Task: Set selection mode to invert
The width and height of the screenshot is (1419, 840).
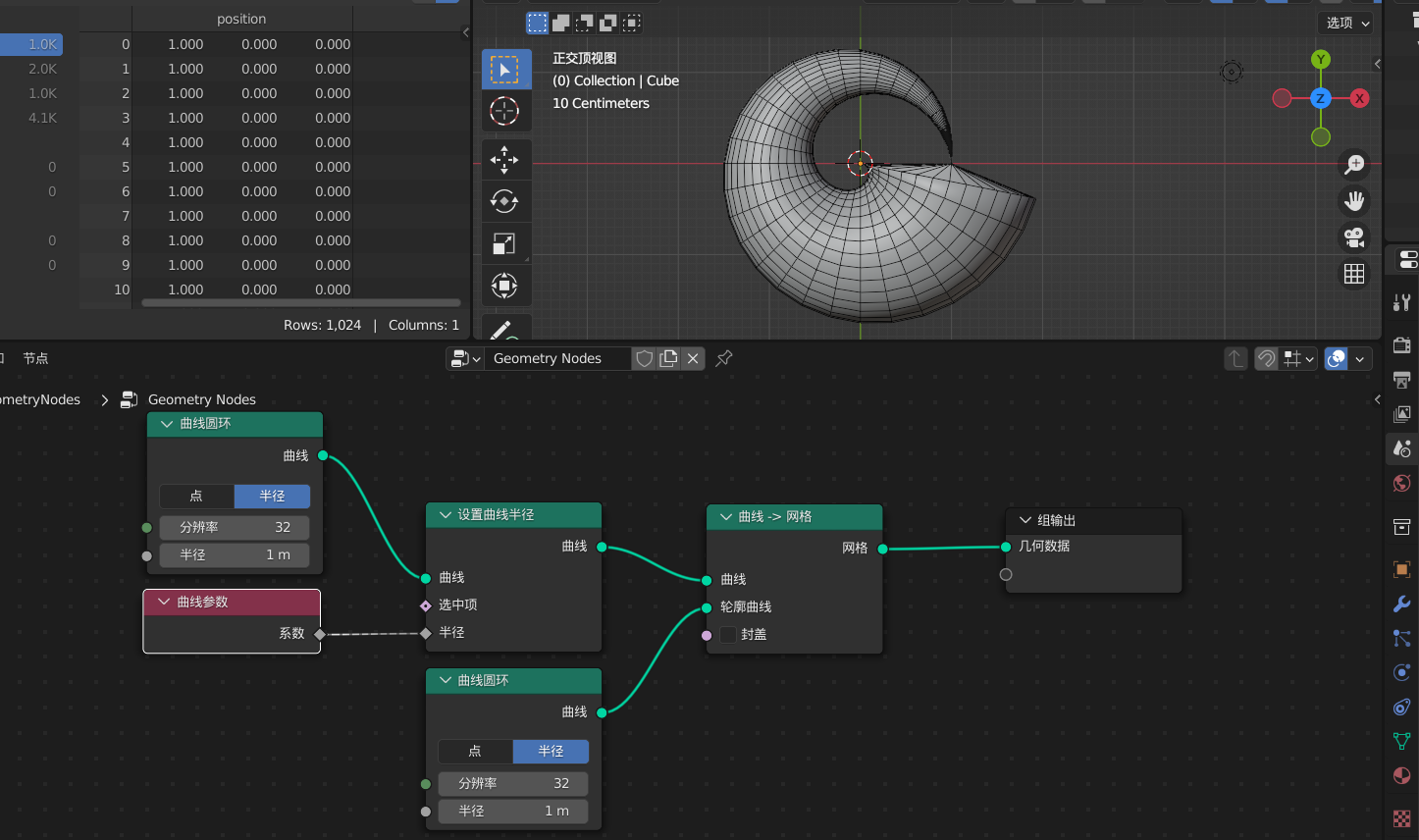Action: tap(608, 23)
